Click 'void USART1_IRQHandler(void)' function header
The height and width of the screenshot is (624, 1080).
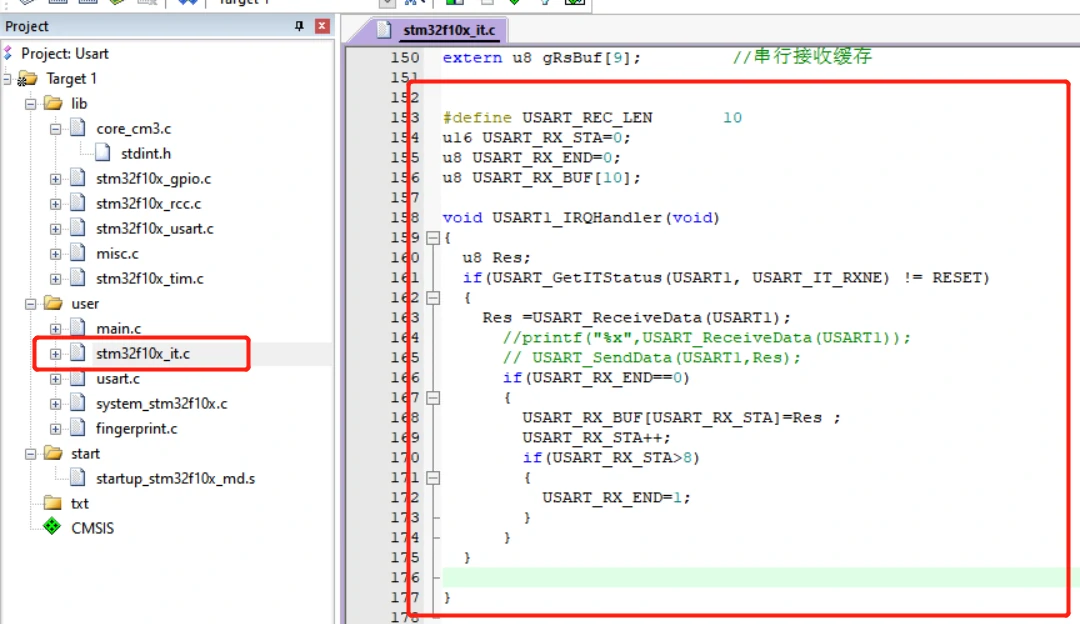(581, 218)
